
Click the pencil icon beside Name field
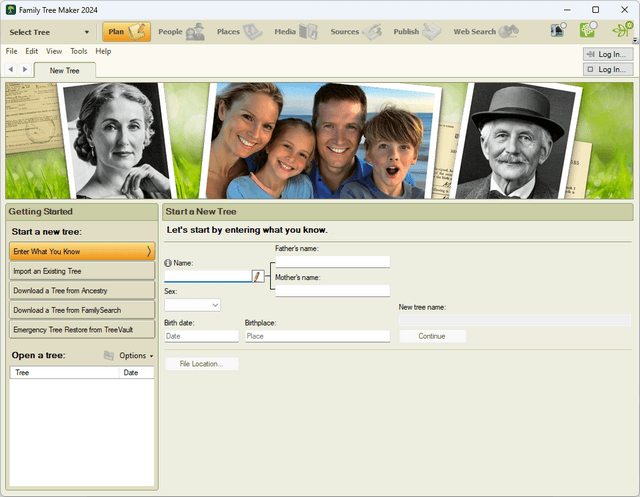tap(258, 276)
